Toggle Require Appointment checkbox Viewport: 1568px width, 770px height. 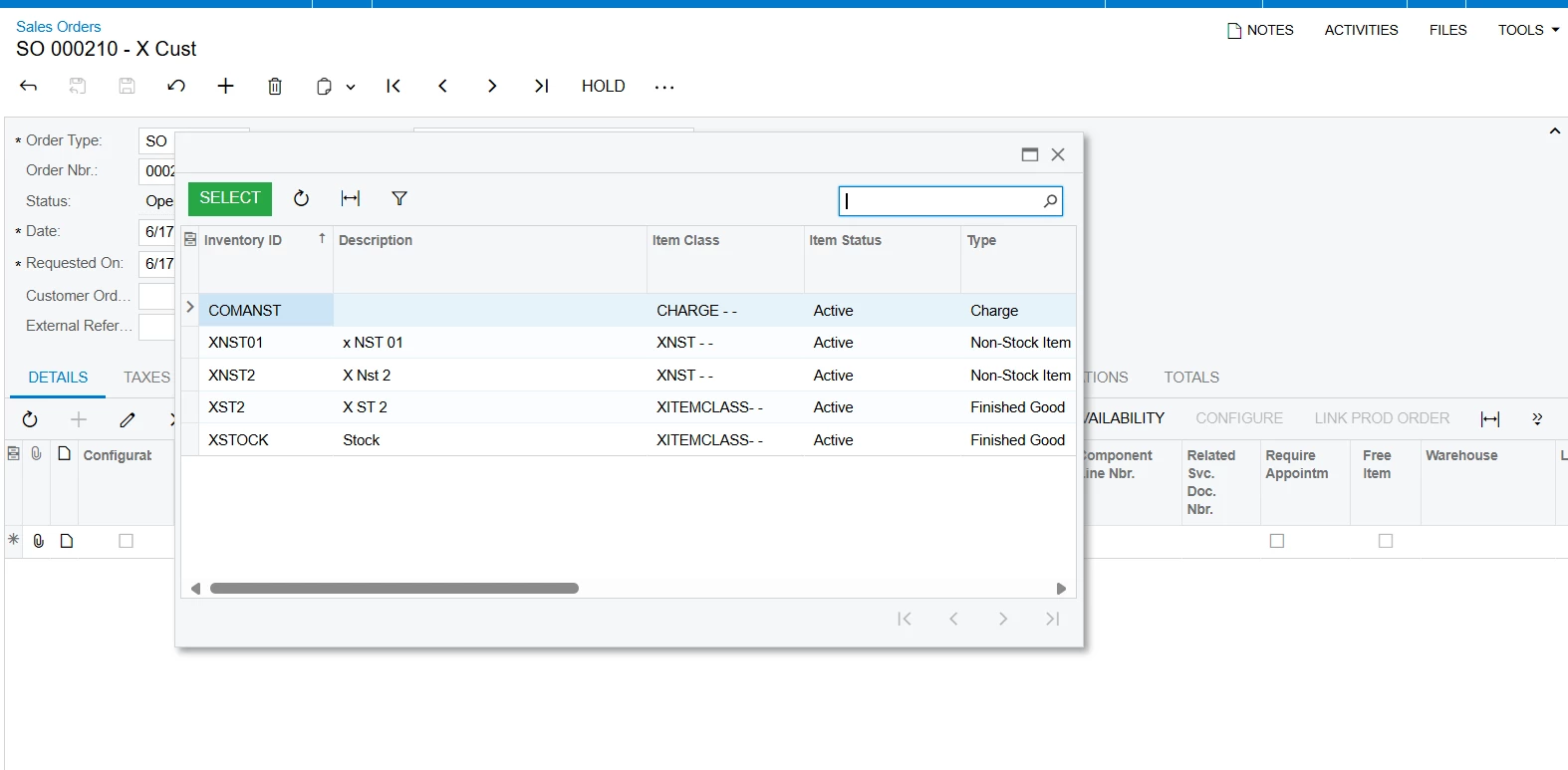(x=1277, y=541)
